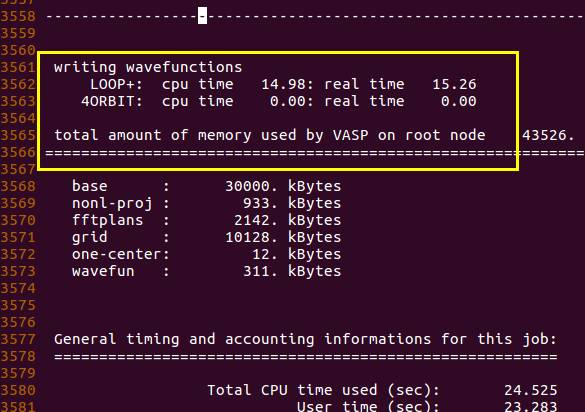Click the 'wavefun' label
Viewport: 585px width, 412px height.
pos(103,271)
